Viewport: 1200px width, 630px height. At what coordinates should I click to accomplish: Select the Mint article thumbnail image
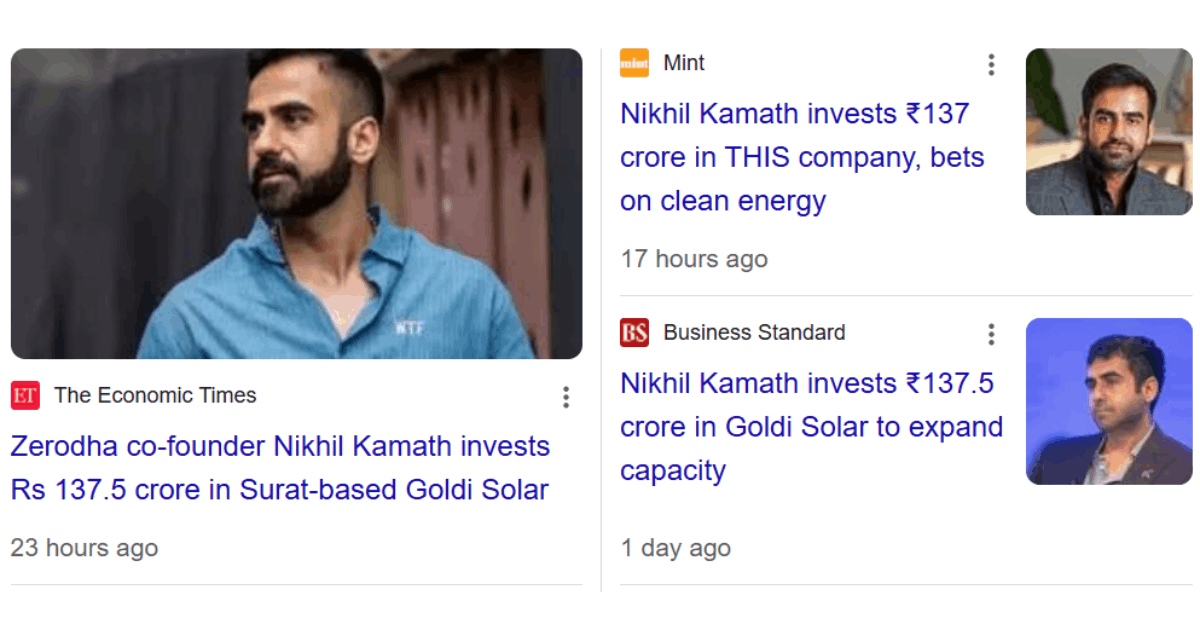1109,132
